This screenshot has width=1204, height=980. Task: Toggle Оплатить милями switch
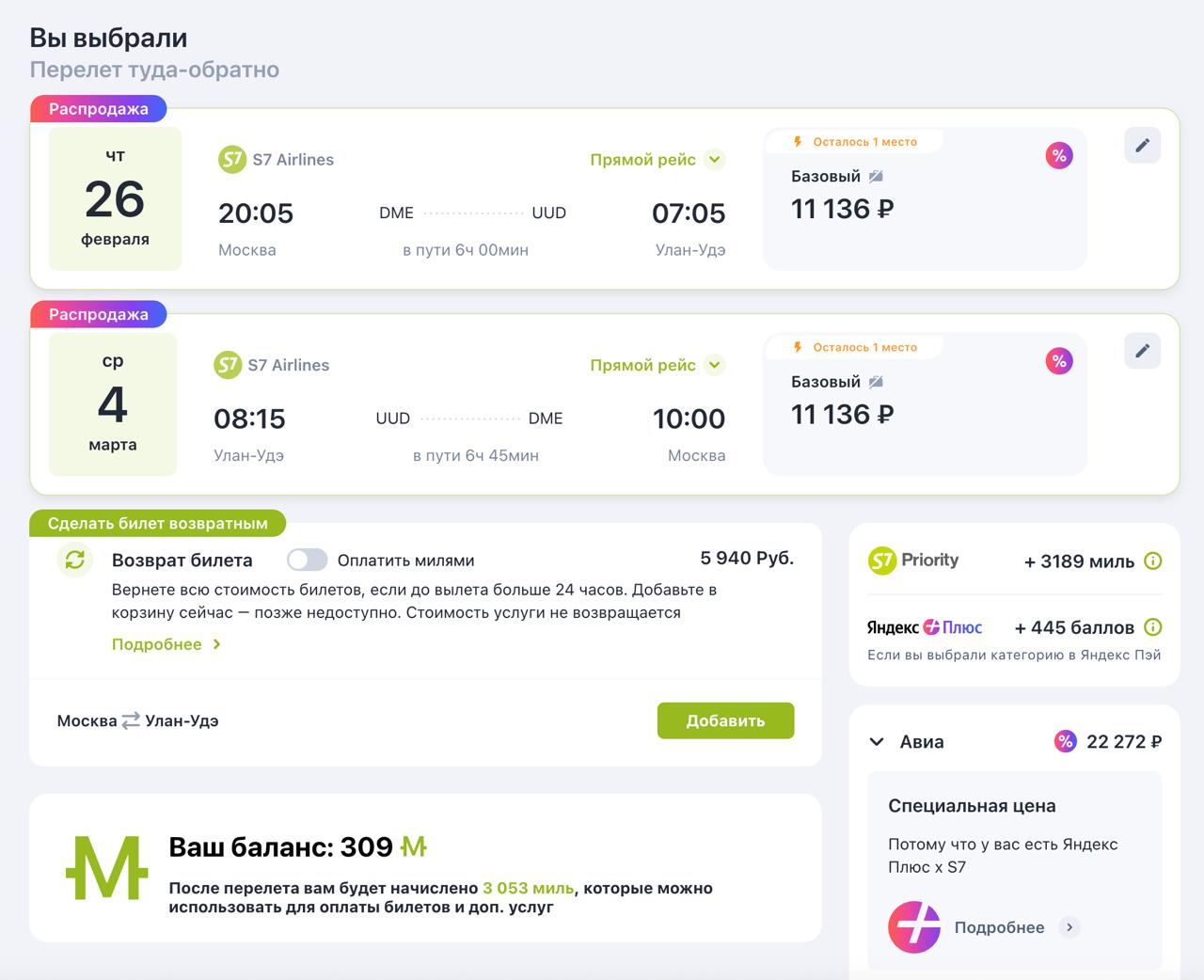pos(307,561)
